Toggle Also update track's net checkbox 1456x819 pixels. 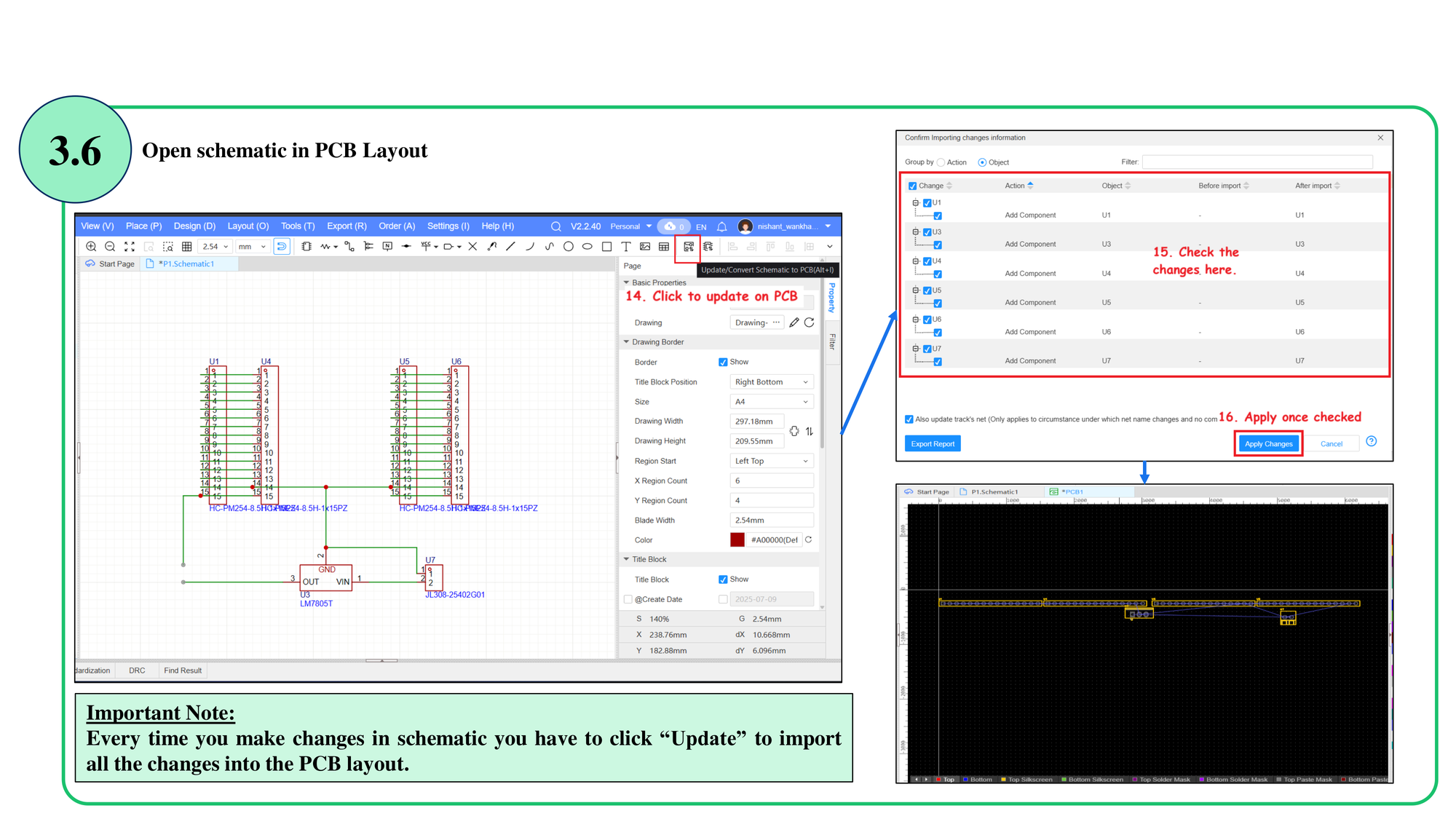pyautogui.click(x=909, y=419)
